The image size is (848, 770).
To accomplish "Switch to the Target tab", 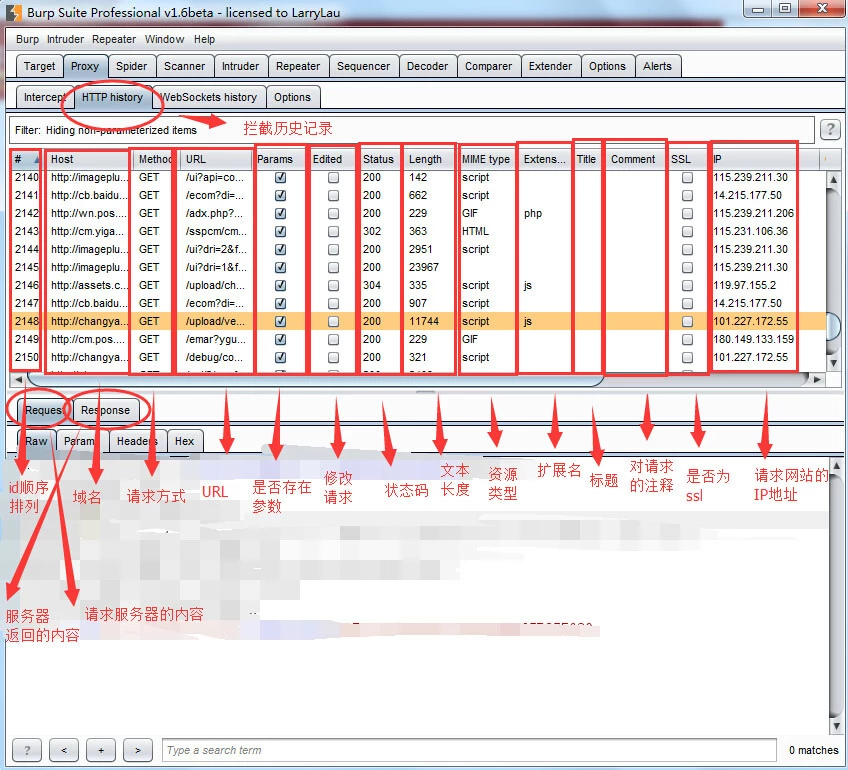I will (39, 66).
